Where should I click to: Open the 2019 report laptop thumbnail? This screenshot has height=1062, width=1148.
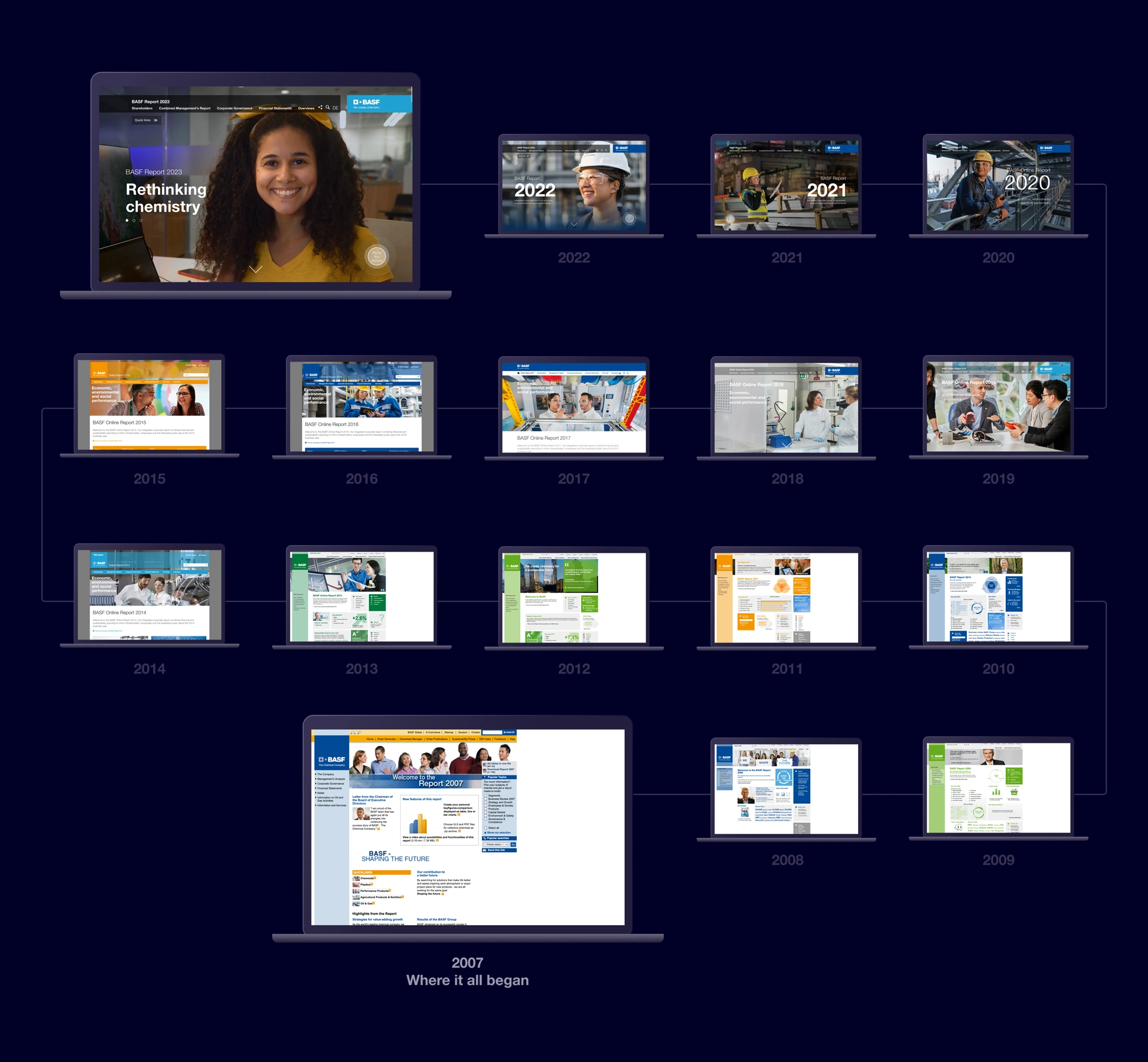coord(999,407)
